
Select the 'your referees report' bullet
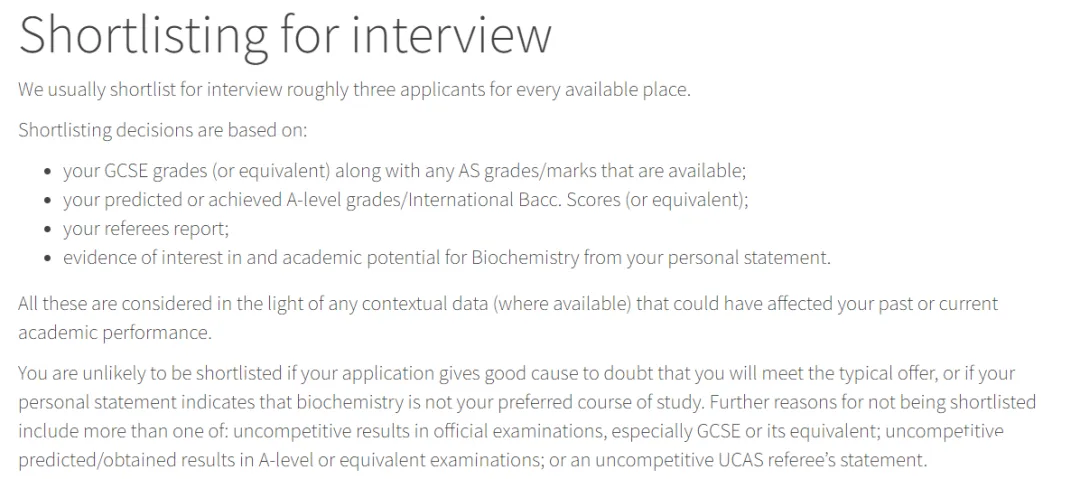146,229
